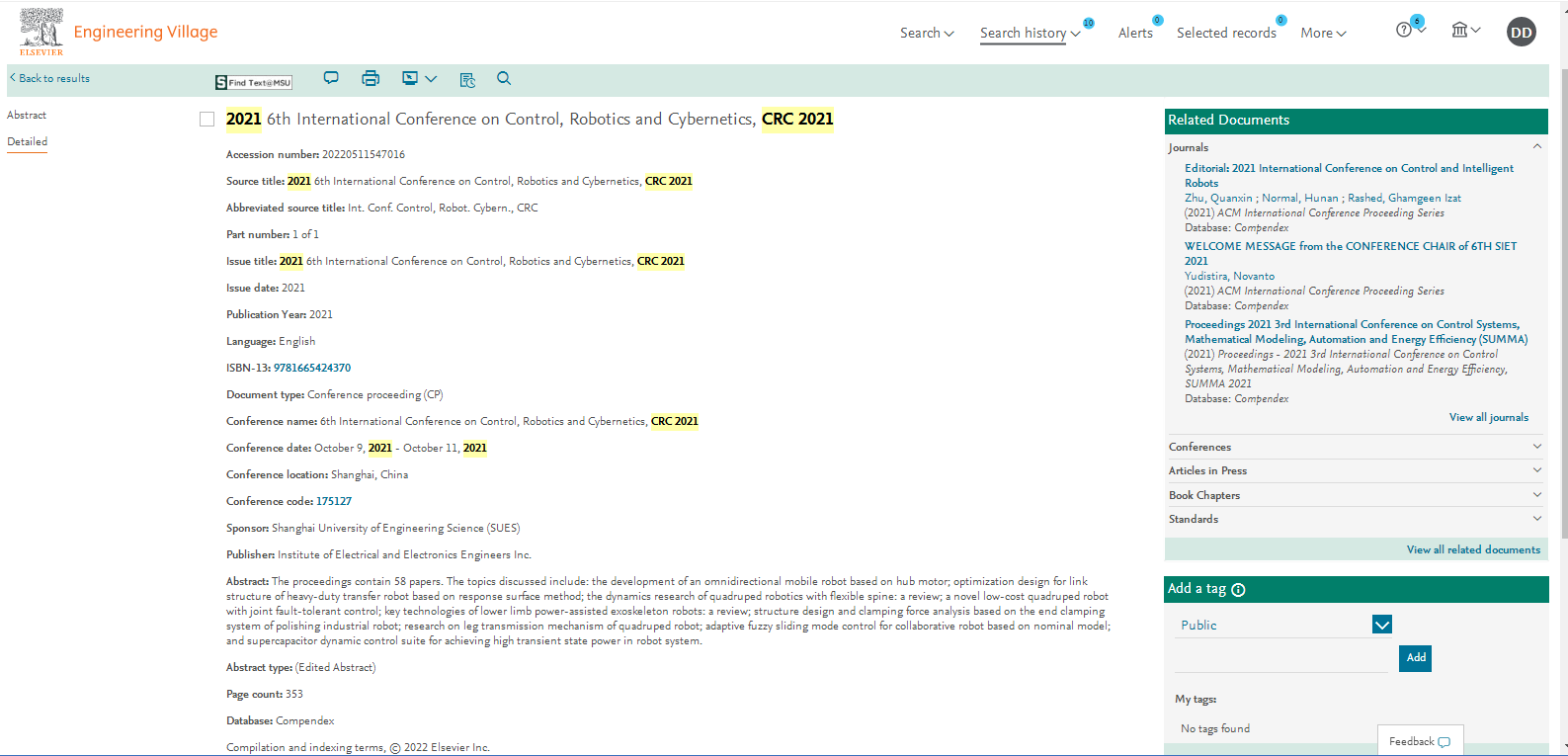Click the magnifying glass search icon
Image resolution: width=1568 pixels, height=756 pixels.
tap(504, 78)
